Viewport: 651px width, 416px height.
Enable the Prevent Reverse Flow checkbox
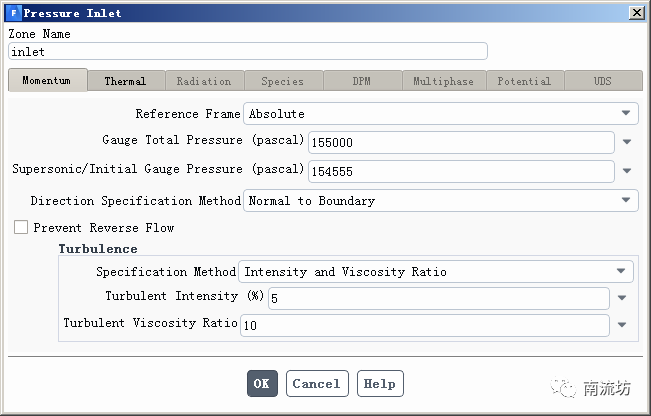[21, 228]
